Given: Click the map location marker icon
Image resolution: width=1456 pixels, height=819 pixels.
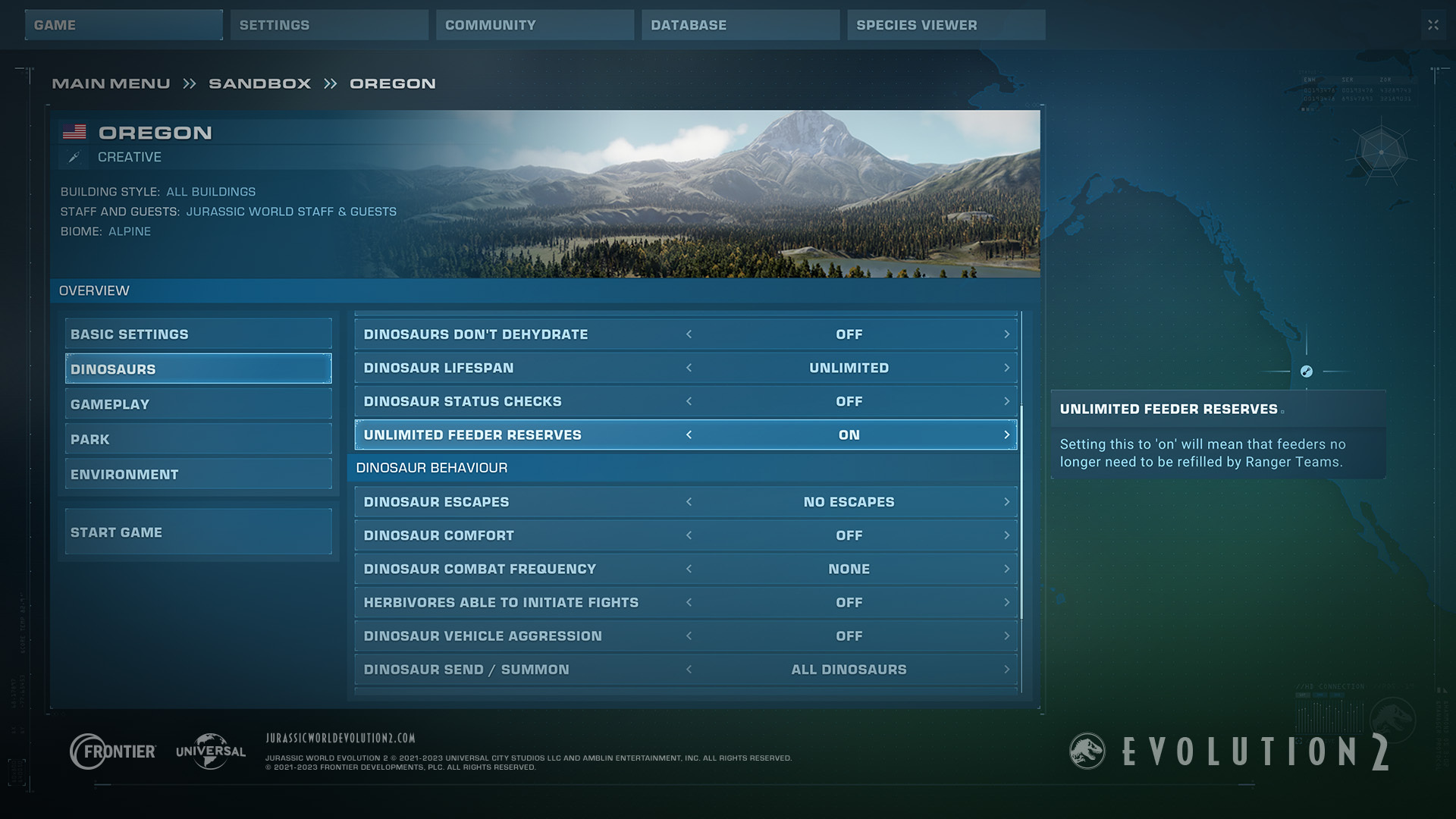Looking at the screenshot, I should click(1306, 372).
